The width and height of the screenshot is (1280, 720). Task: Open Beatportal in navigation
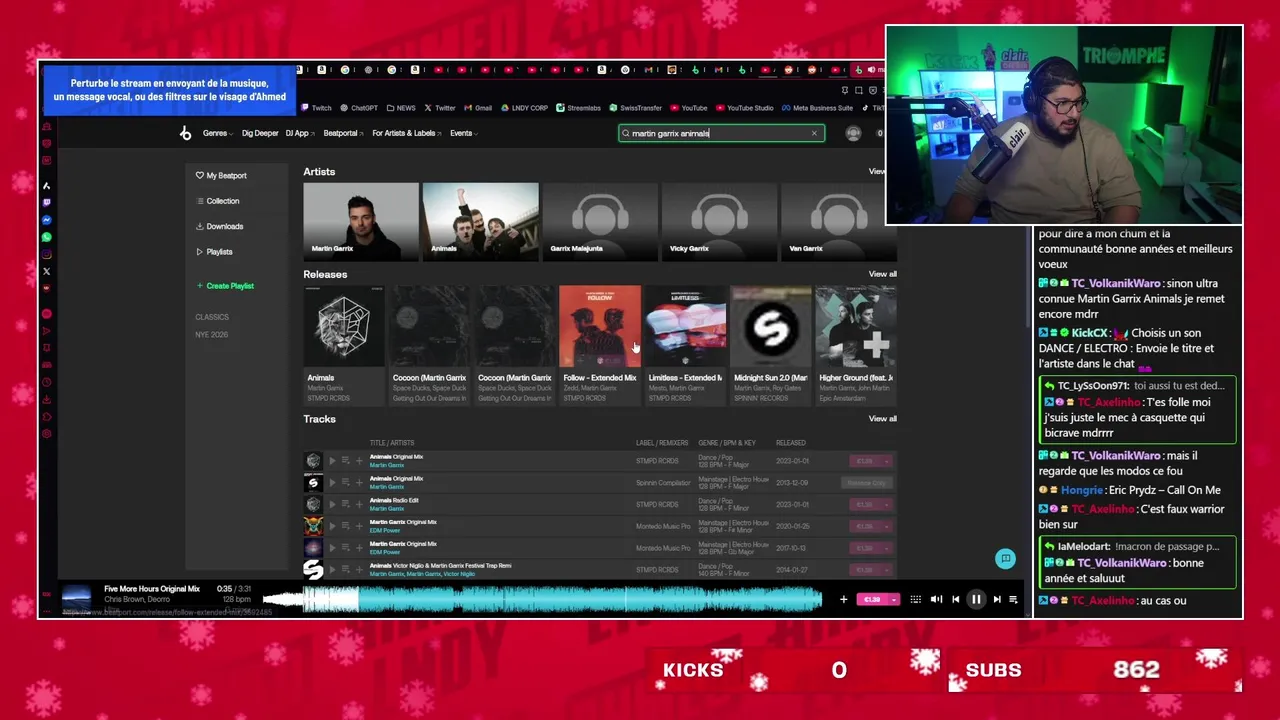343,133
